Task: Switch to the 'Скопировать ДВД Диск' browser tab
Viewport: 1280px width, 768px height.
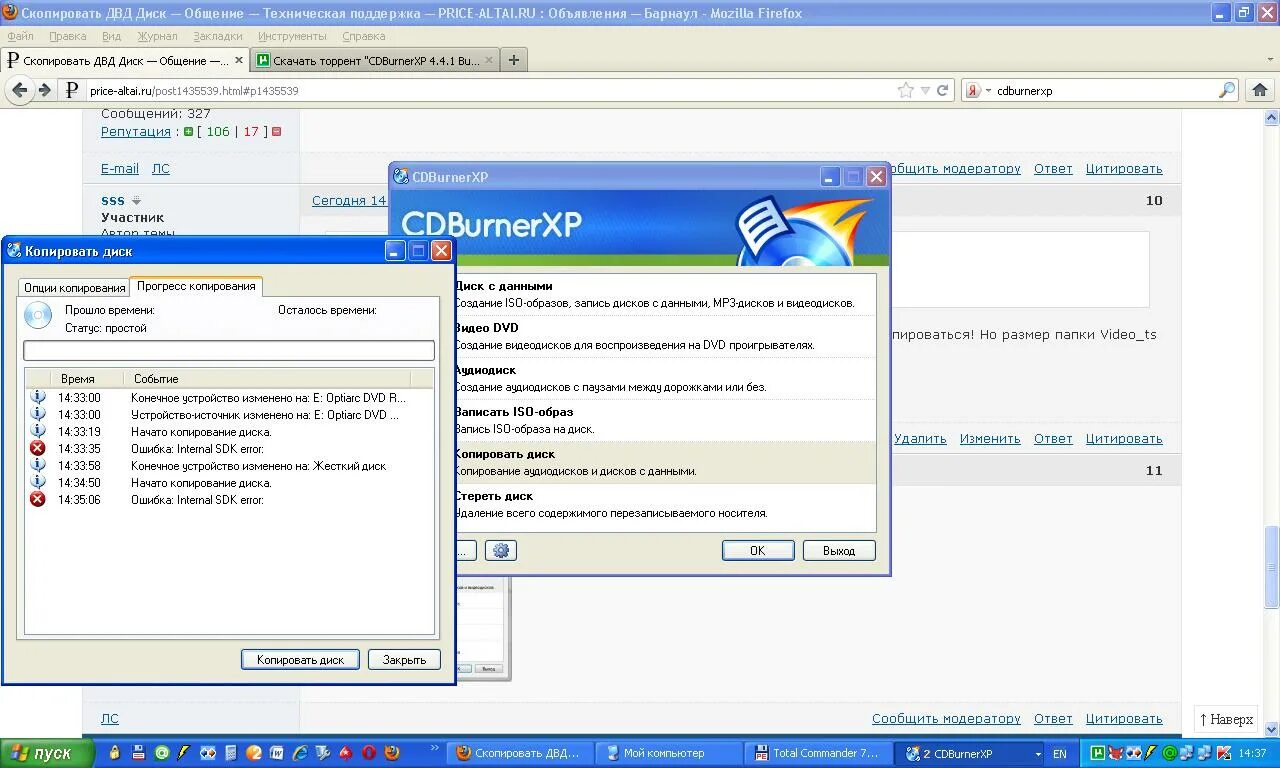Action: coord(124,60)
